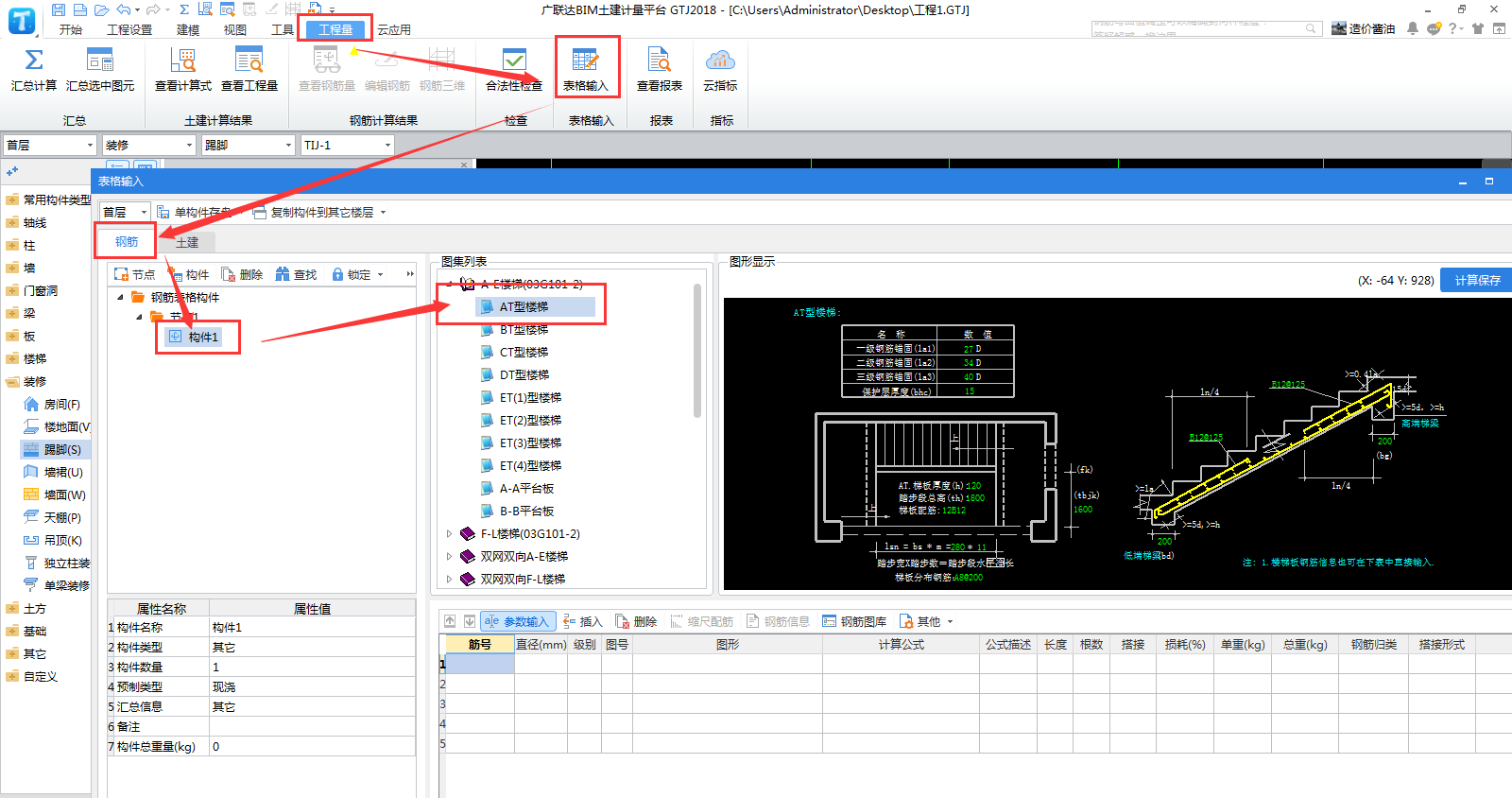Select 房间(F) in decoration list
1512x798 pixels.
pos(55,404)
